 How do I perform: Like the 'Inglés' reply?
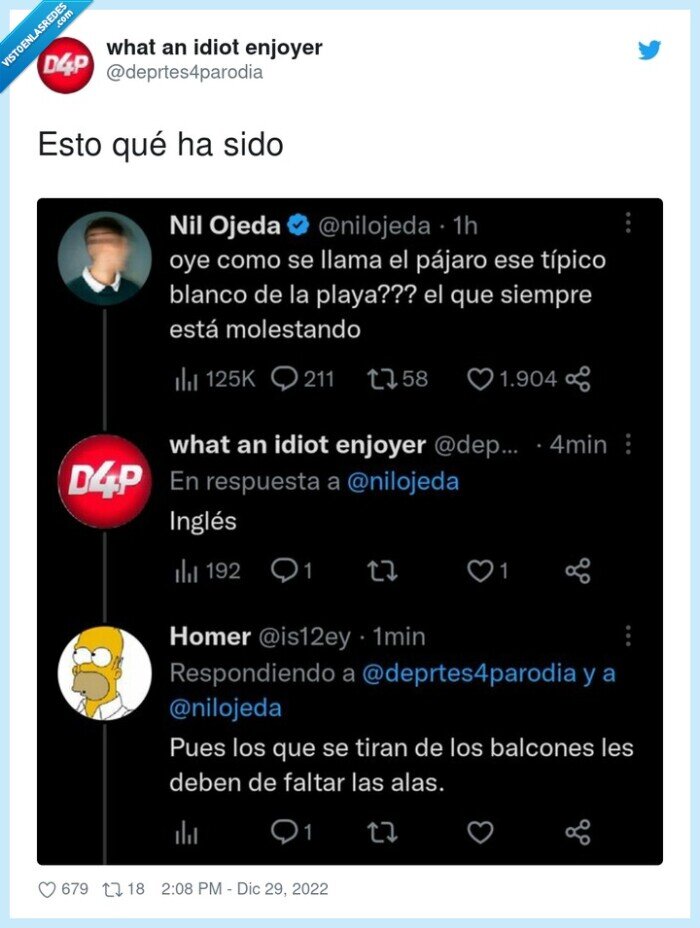(481, 571)
